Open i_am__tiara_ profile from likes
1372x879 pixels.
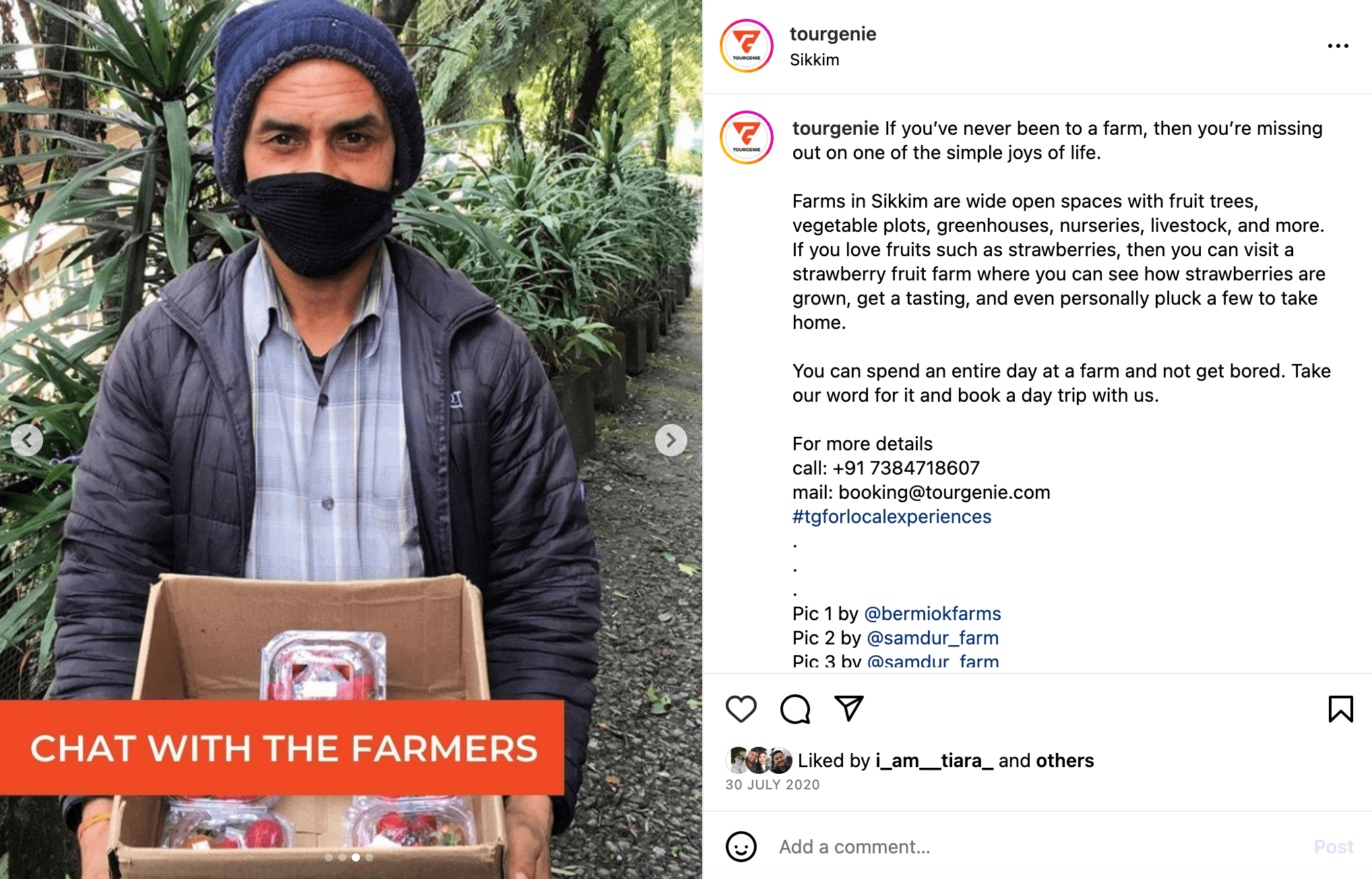pyautogui.click(x=934, y=760)
